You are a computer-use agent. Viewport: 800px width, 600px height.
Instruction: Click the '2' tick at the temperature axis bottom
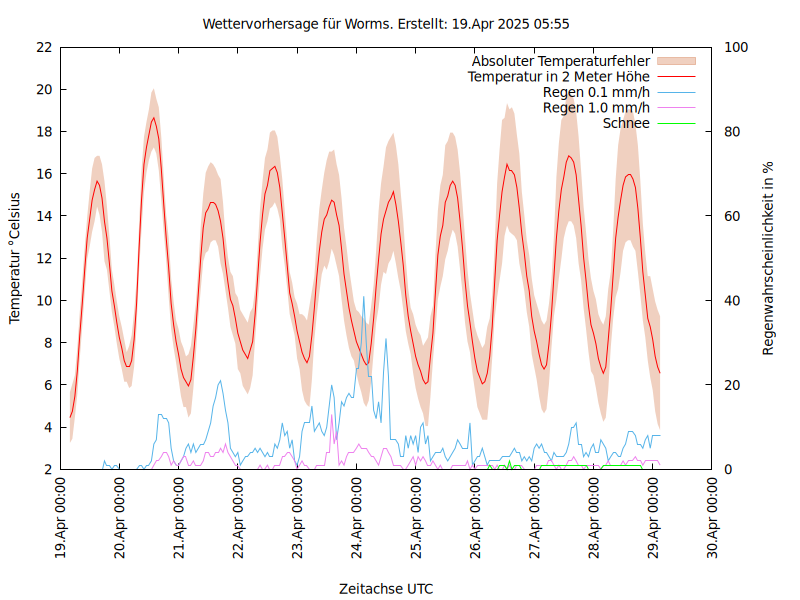[x=49, y=469]
